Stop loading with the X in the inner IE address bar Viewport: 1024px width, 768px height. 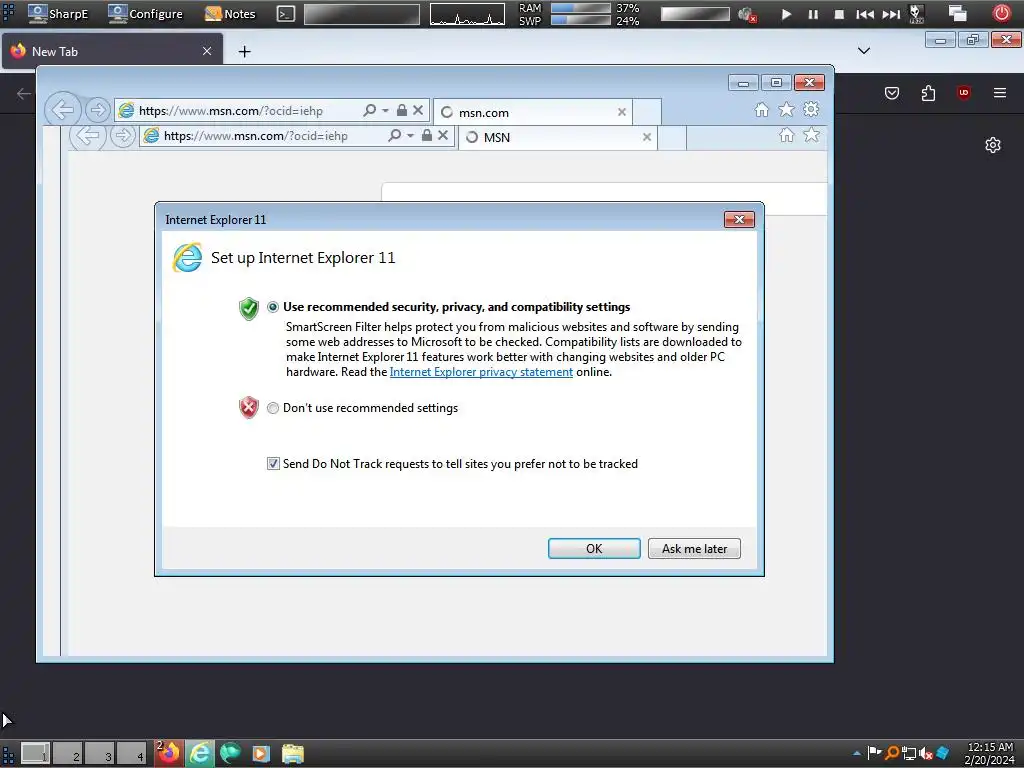pyautogui.click(x=443, y=135)
